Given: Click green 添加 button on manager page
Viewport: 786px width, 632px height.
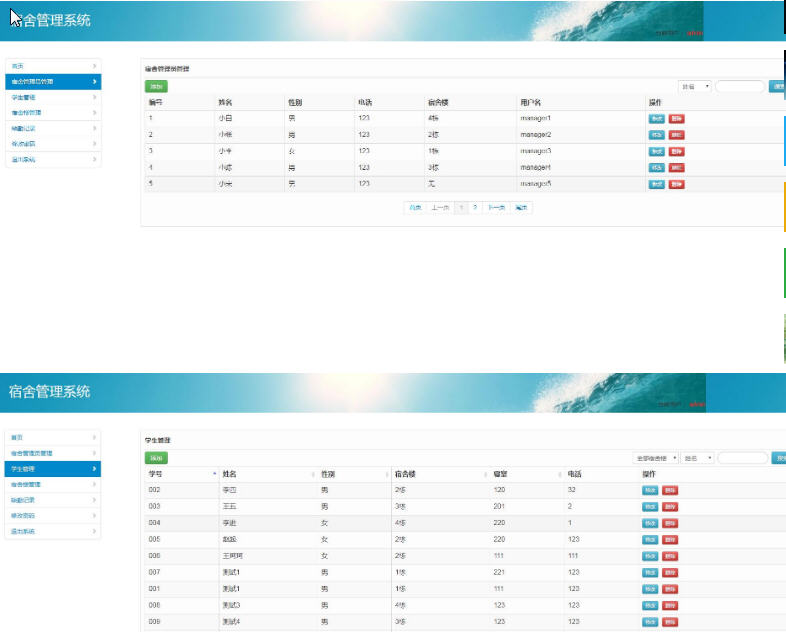Looking at the screenshot, I should (156, 86).
